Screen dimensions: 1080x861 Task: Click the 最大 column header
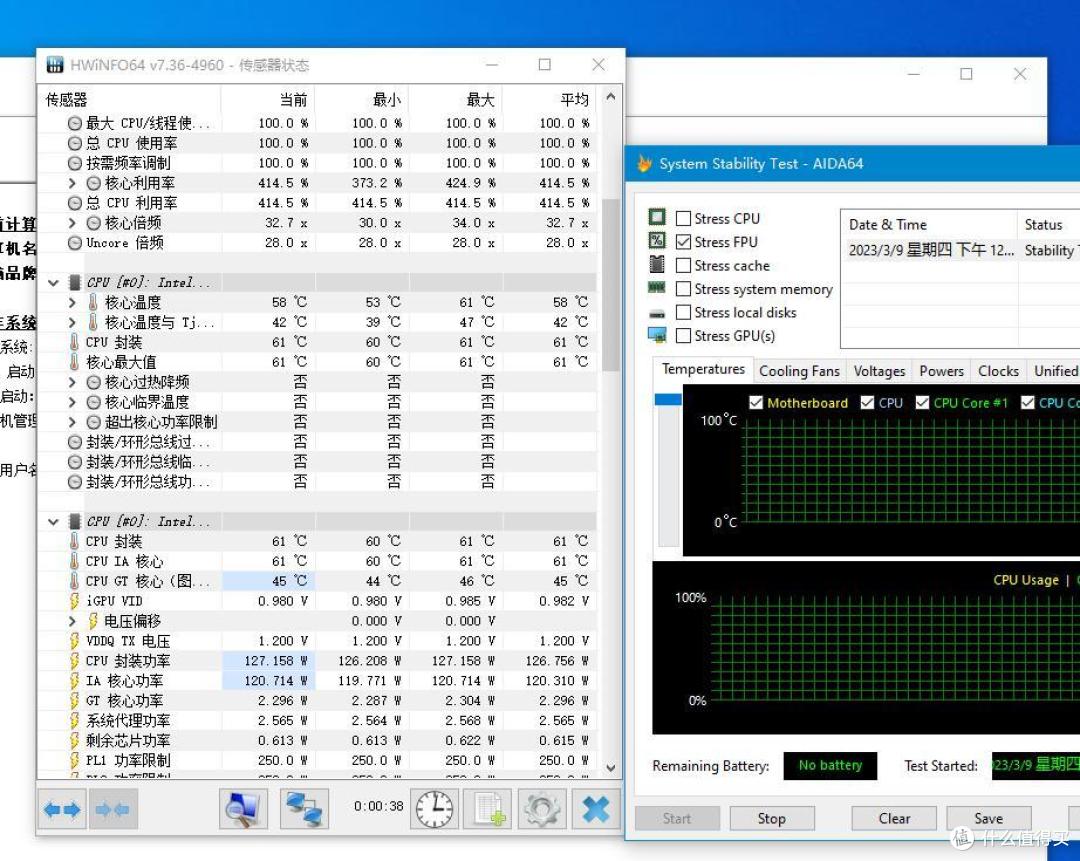(456, 100)
